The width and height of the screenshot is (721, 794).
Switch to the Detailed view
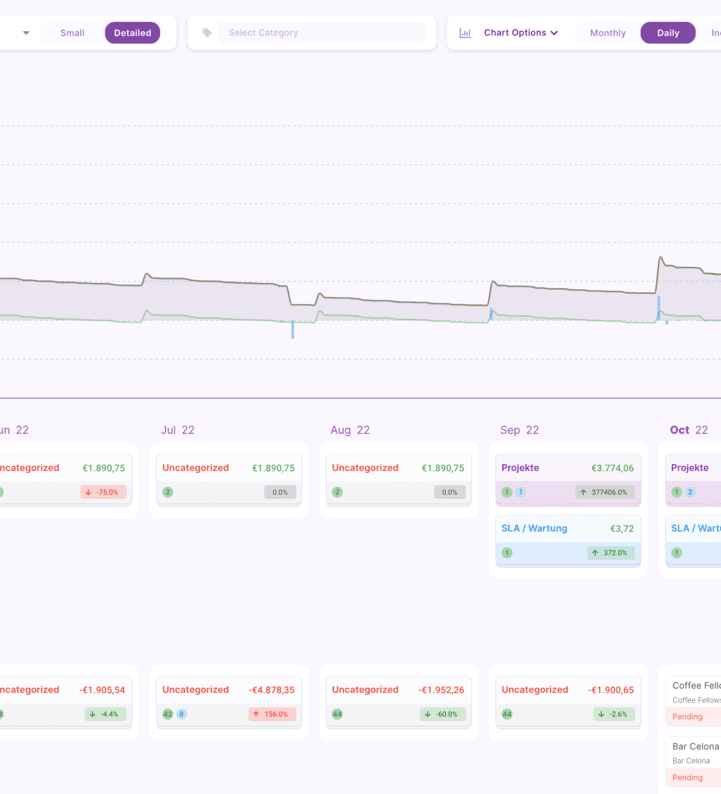tap(132, 33)
